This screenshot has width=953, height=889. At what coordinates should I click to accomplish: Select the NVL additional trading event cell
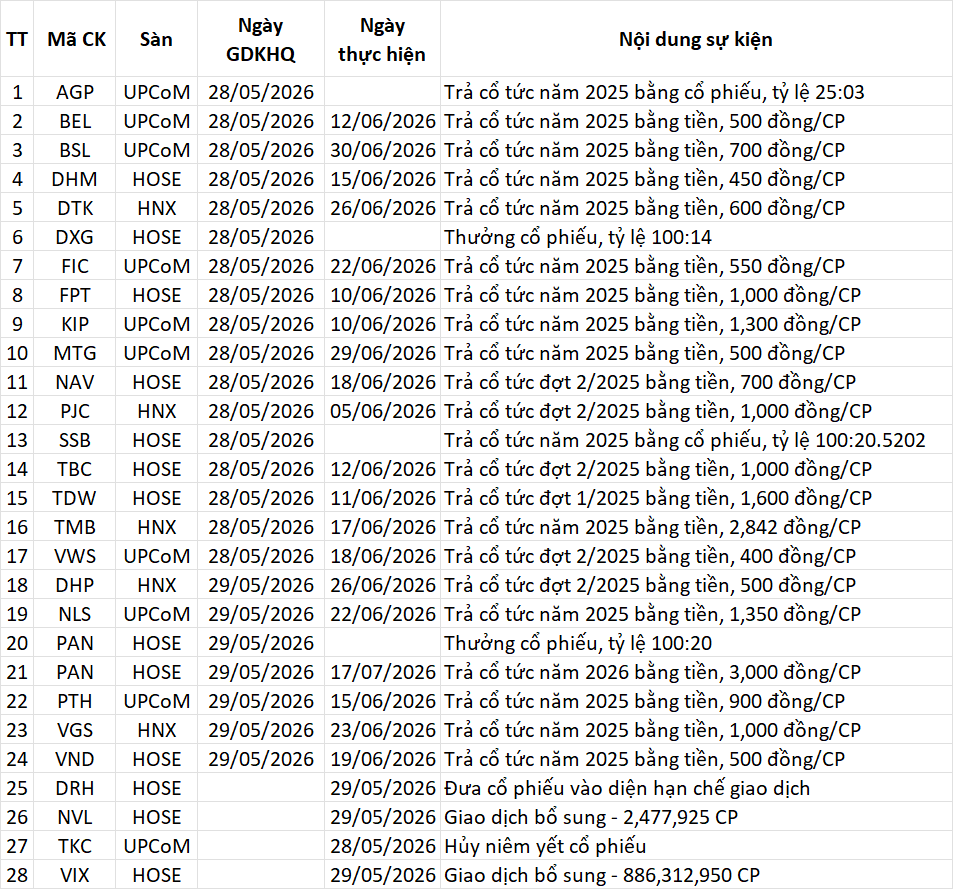[x=695, y=817]
